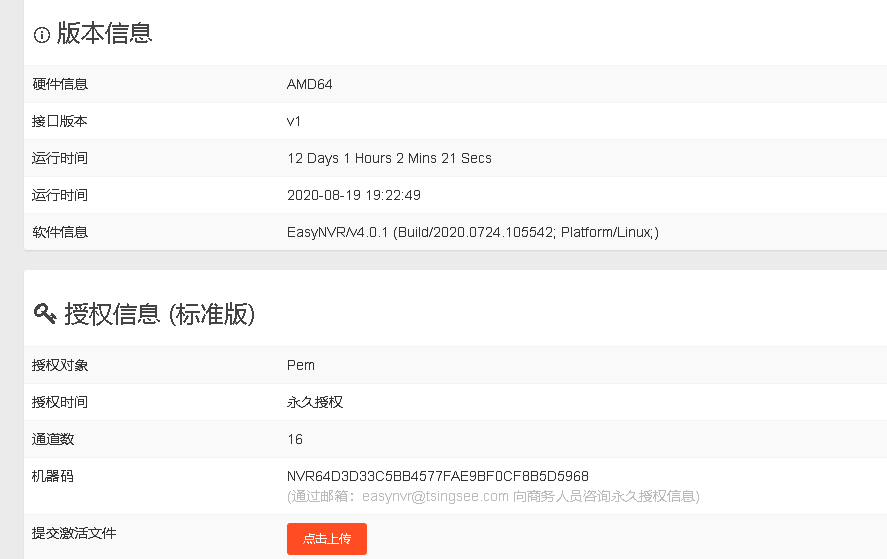
Task: Click the 授权对象 label
Action: point(60,365)
